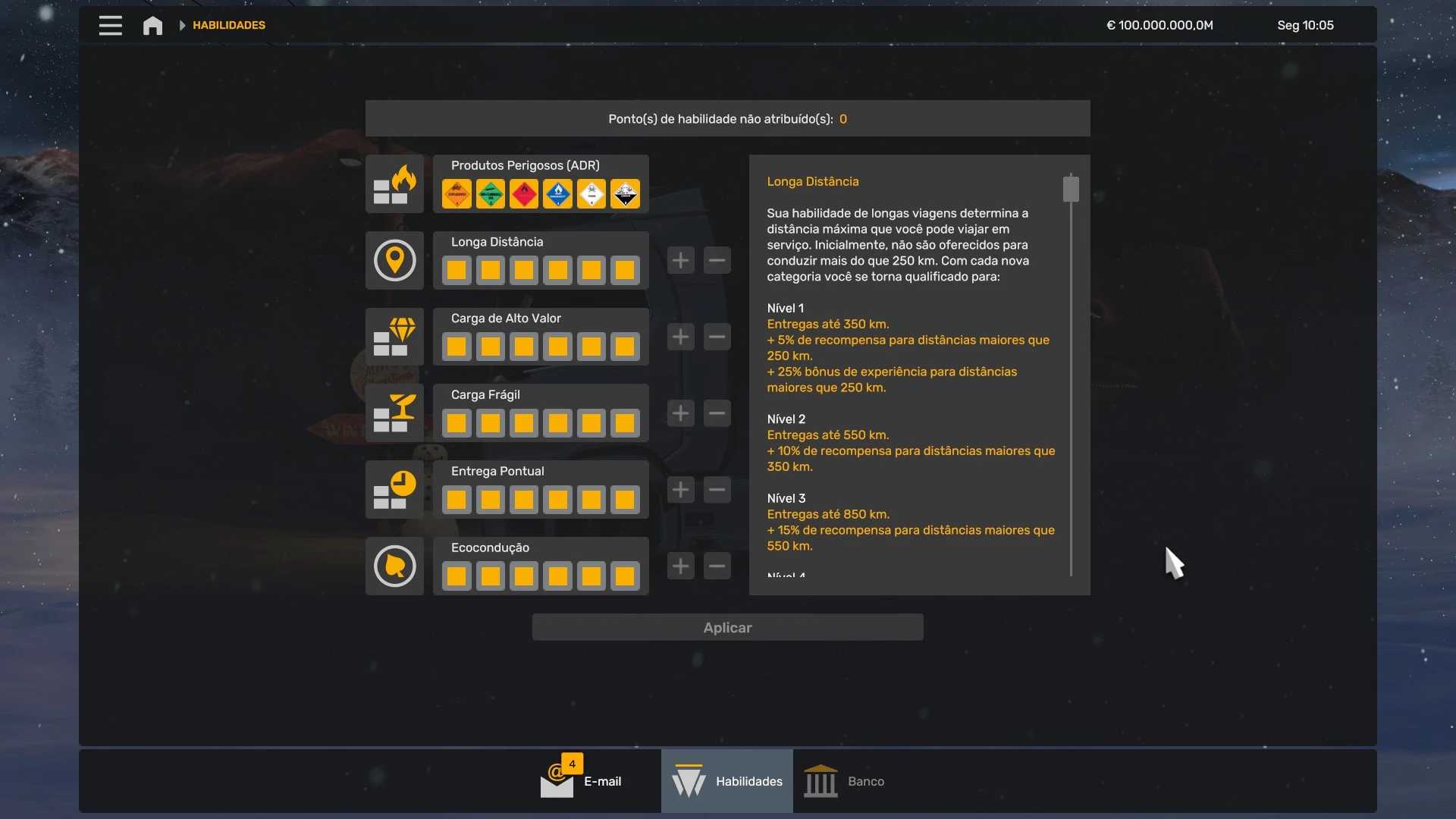Click the description panel scrollbar handle
Screen dimensions: 1456x819
[1071, 189]
